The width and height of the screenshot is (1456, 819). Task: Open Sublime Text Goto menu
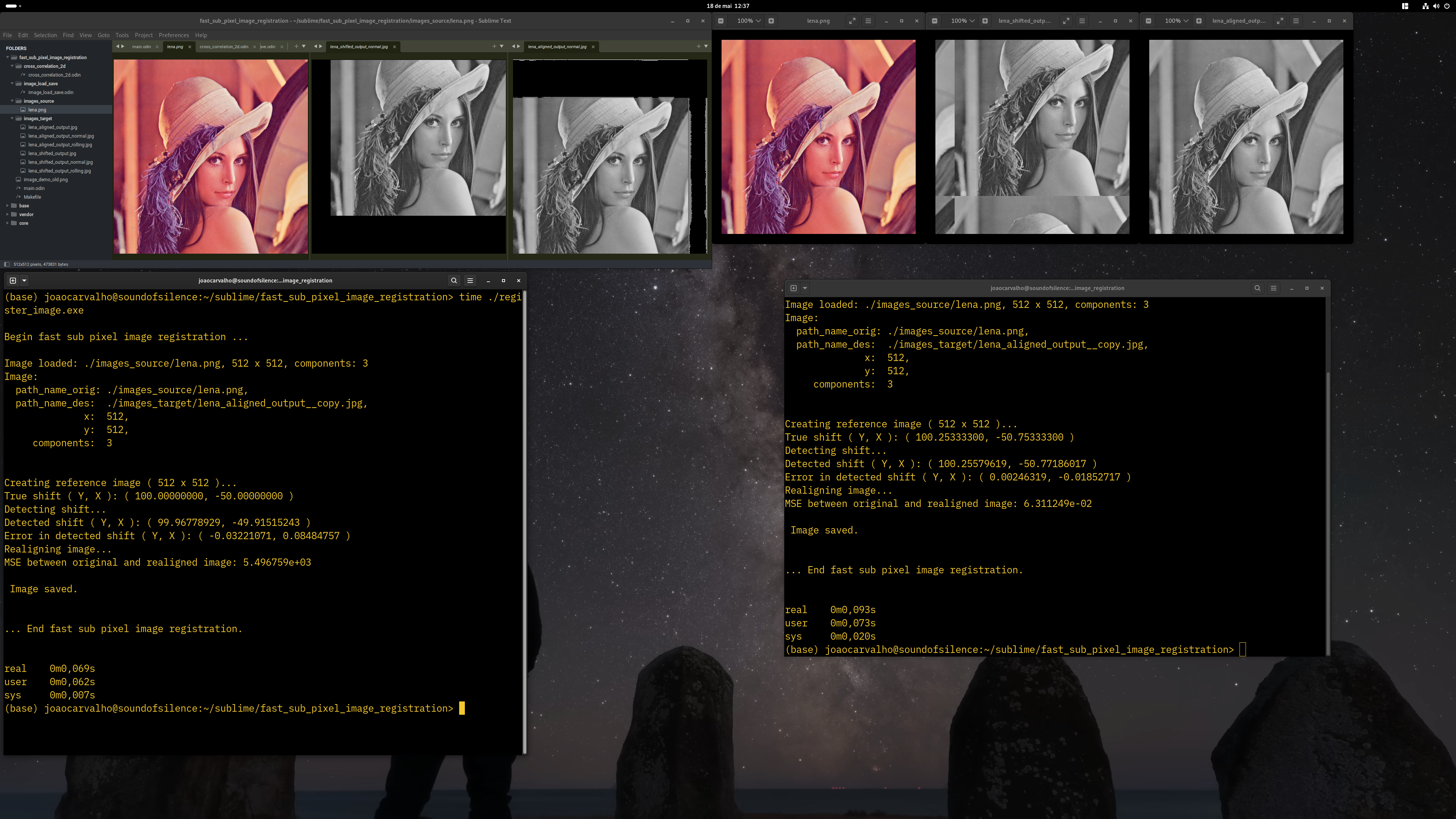tap(104, 35)
